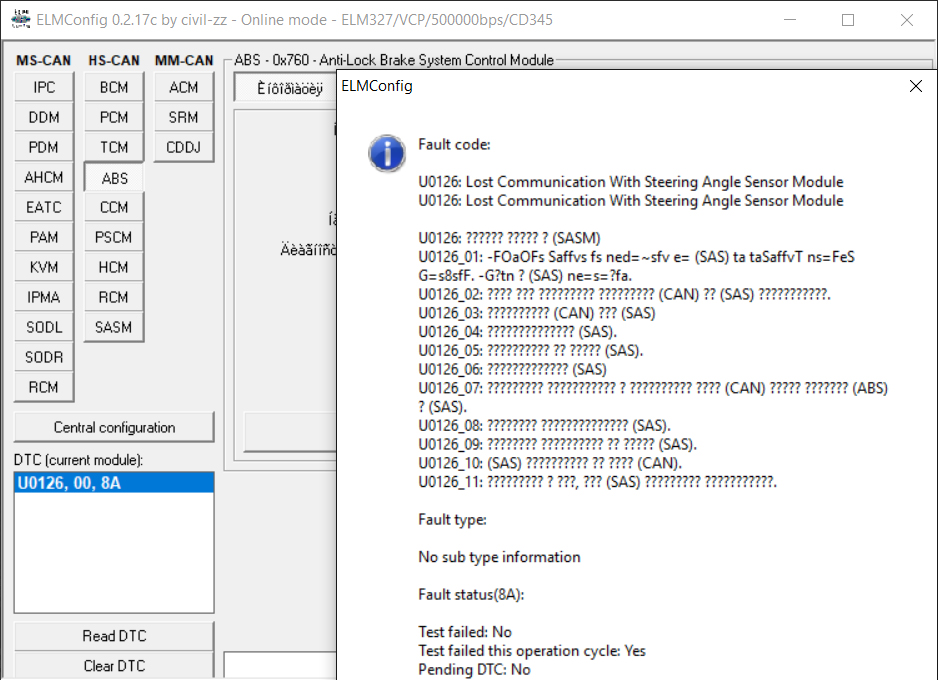Open the SODL module
Viewport: 938px width, 680px height.
pos(44,328)
